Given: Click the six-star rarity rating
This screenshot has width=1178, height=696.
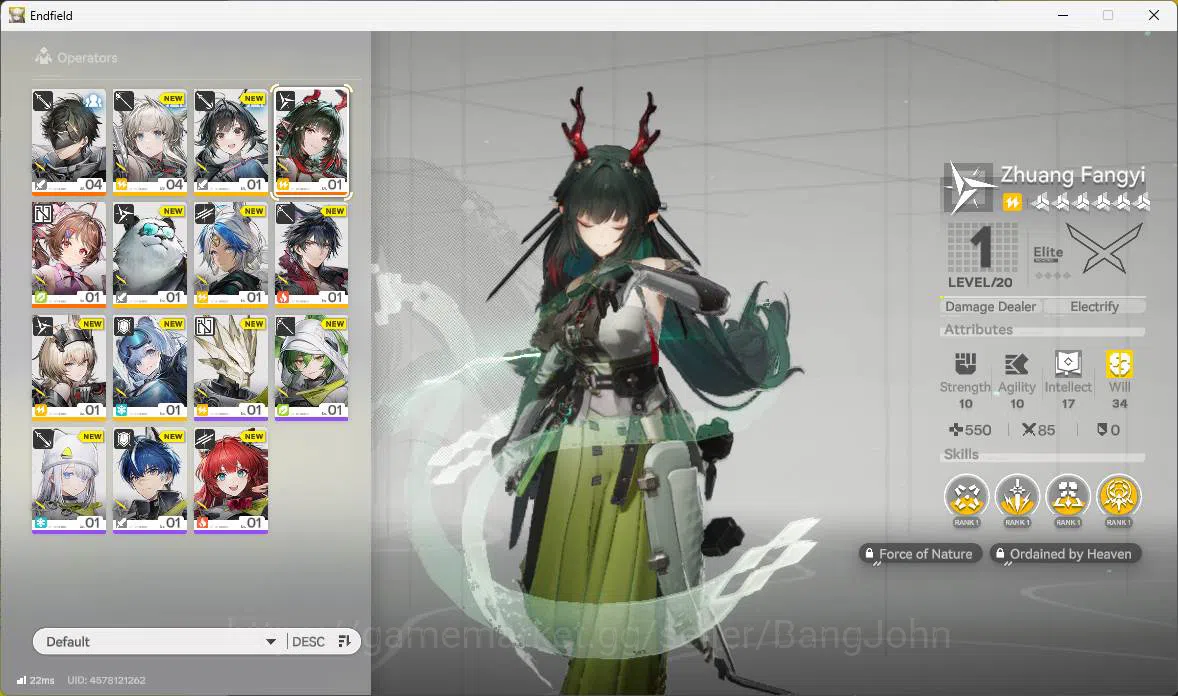Looking at the screenshot, I should tap(1089, 201).
